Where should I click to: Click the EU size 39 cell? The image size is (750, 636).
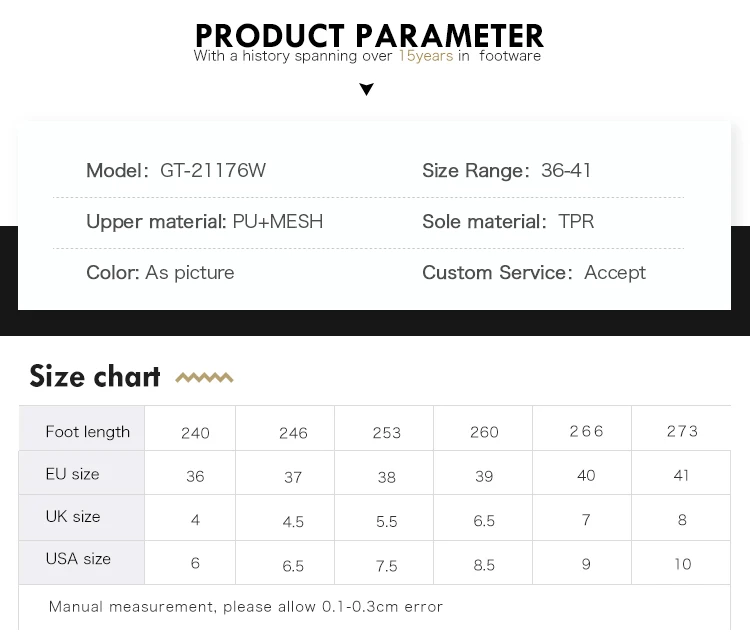484,477
